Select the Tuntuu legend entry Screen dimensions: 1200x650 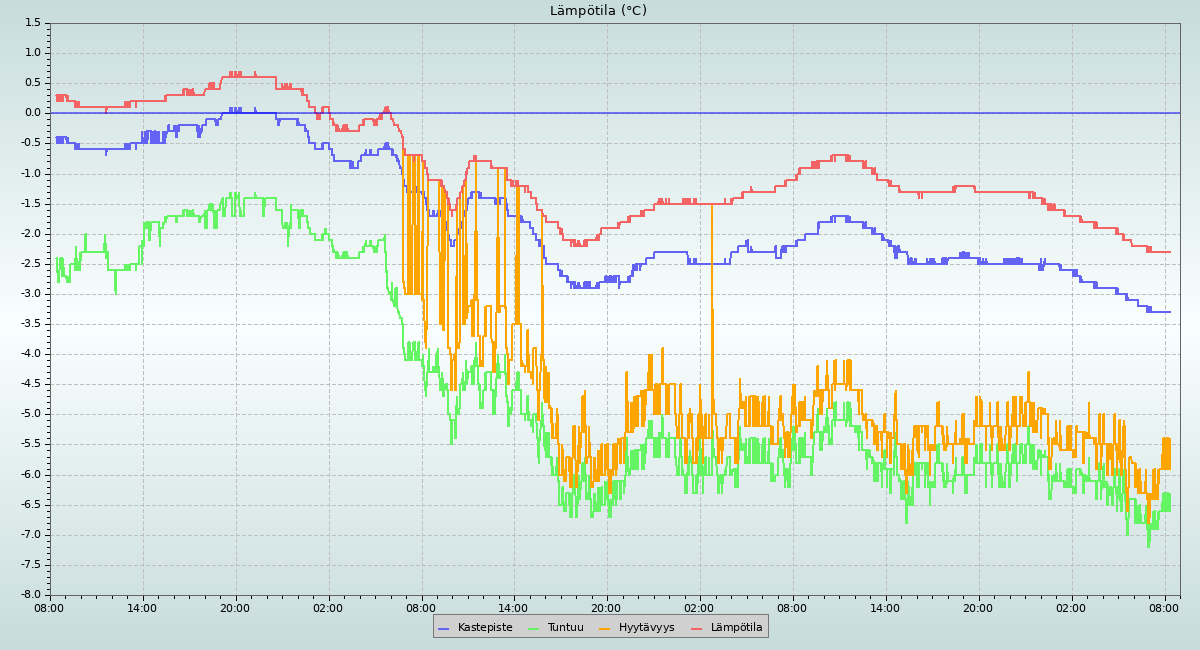tap(565, 627)
